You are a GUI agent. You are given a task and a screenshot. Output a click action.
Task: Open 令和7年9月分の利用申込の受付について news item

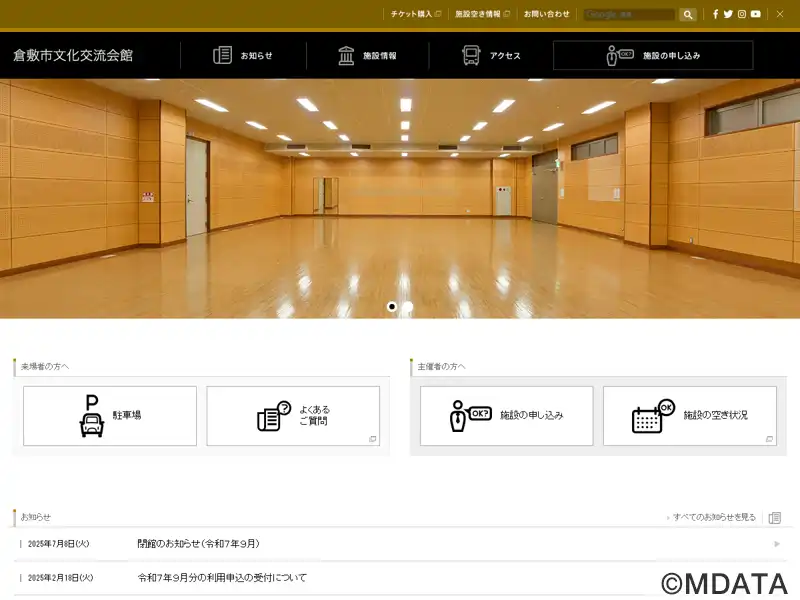(x=222, y=578)
